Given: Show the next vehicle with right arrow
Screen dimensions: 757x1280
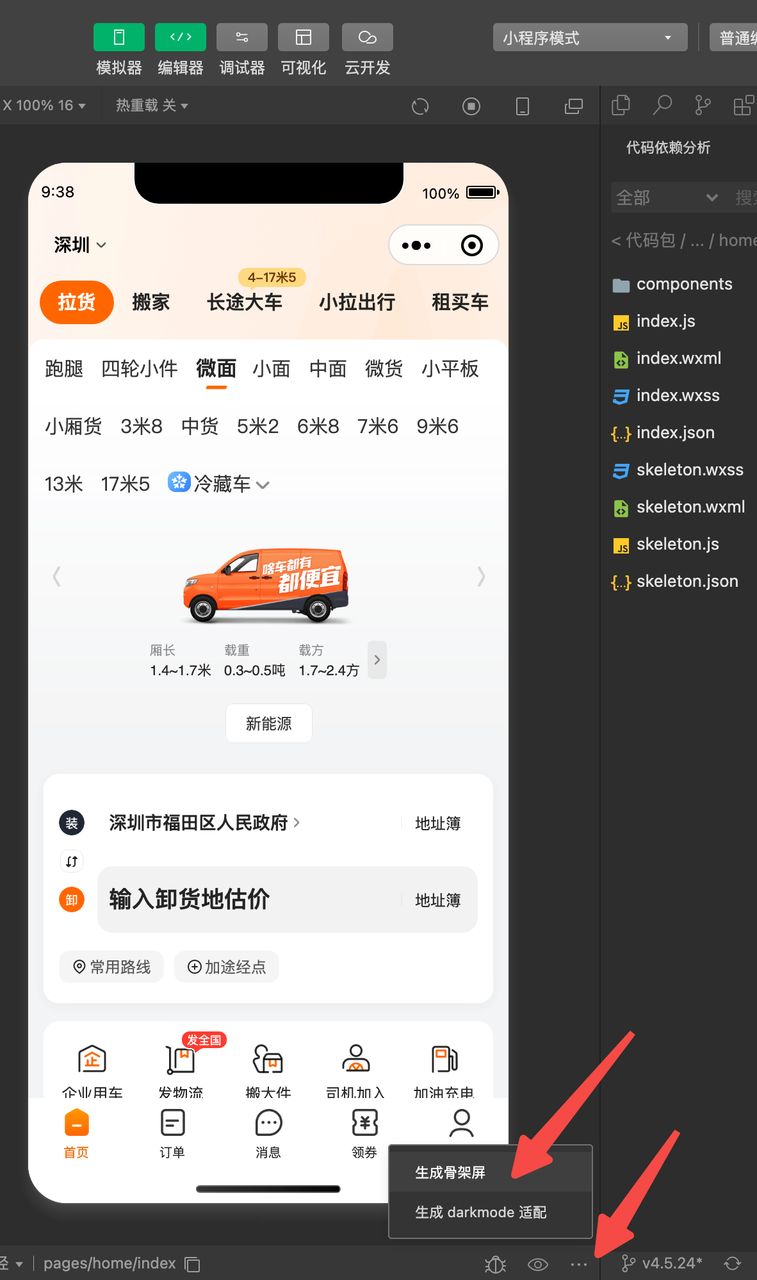Looking at the screenshot, I should tap(481, 577).
